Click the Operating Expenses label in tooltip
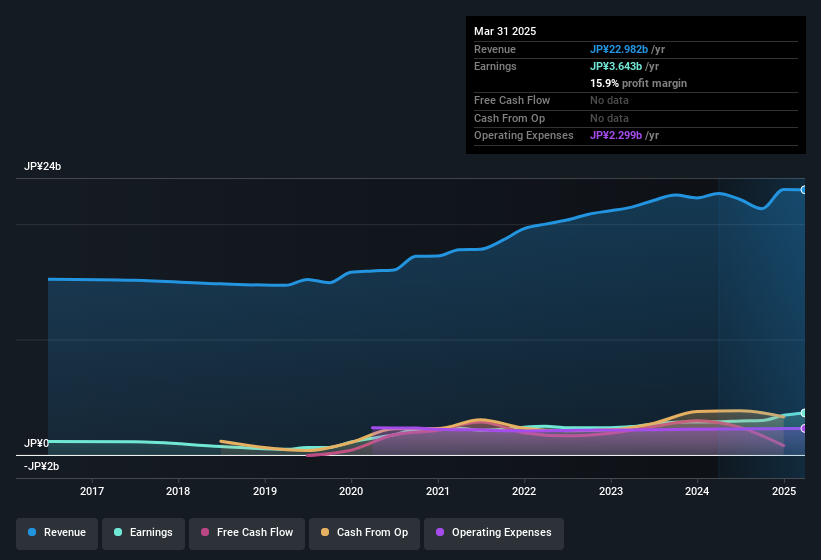821x560 pixels. point(524,136)
